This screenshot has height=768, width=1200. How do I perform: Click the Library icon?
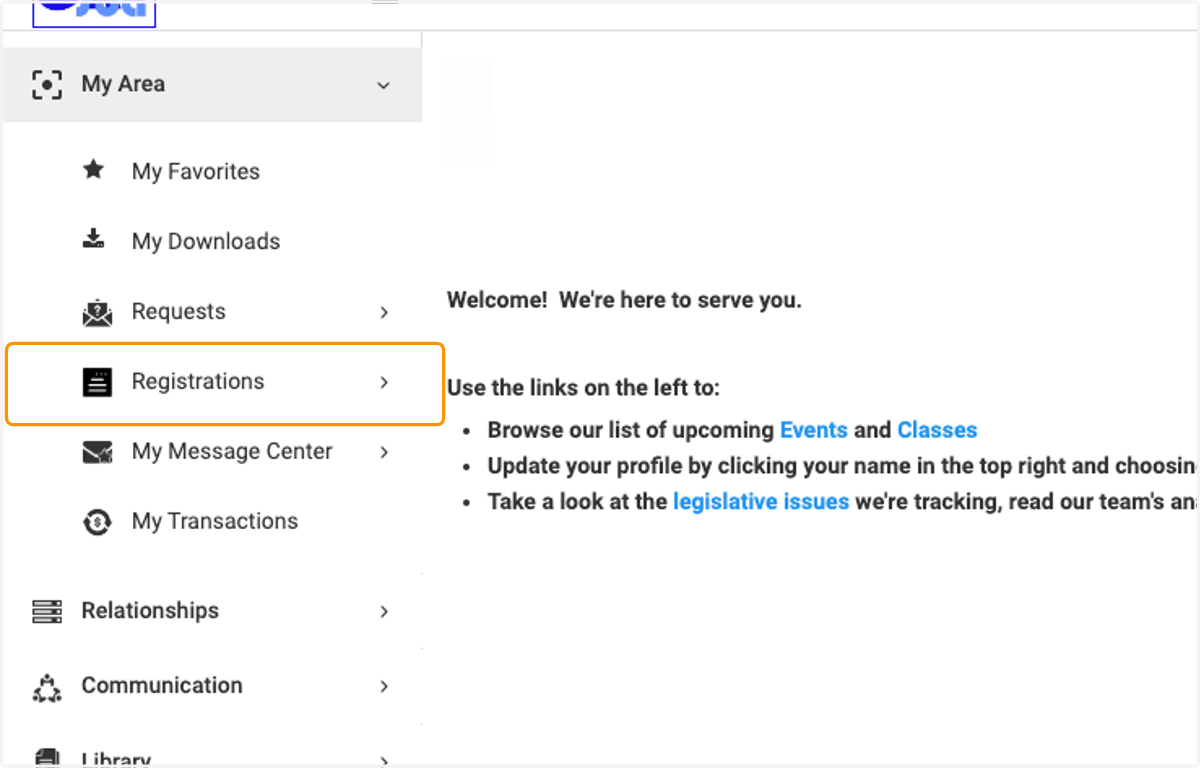tap(47, 758)
